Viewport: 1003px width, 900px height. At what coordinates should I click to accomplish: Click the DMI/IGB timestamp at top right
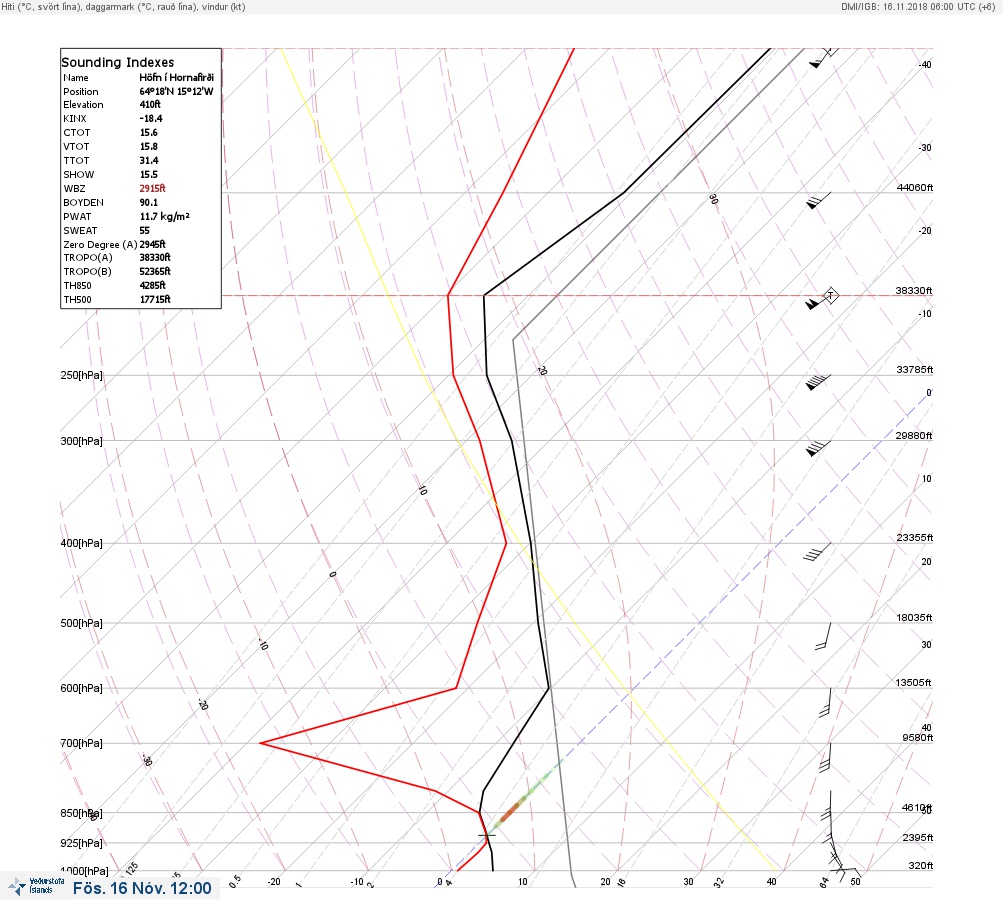pos(918,7)
